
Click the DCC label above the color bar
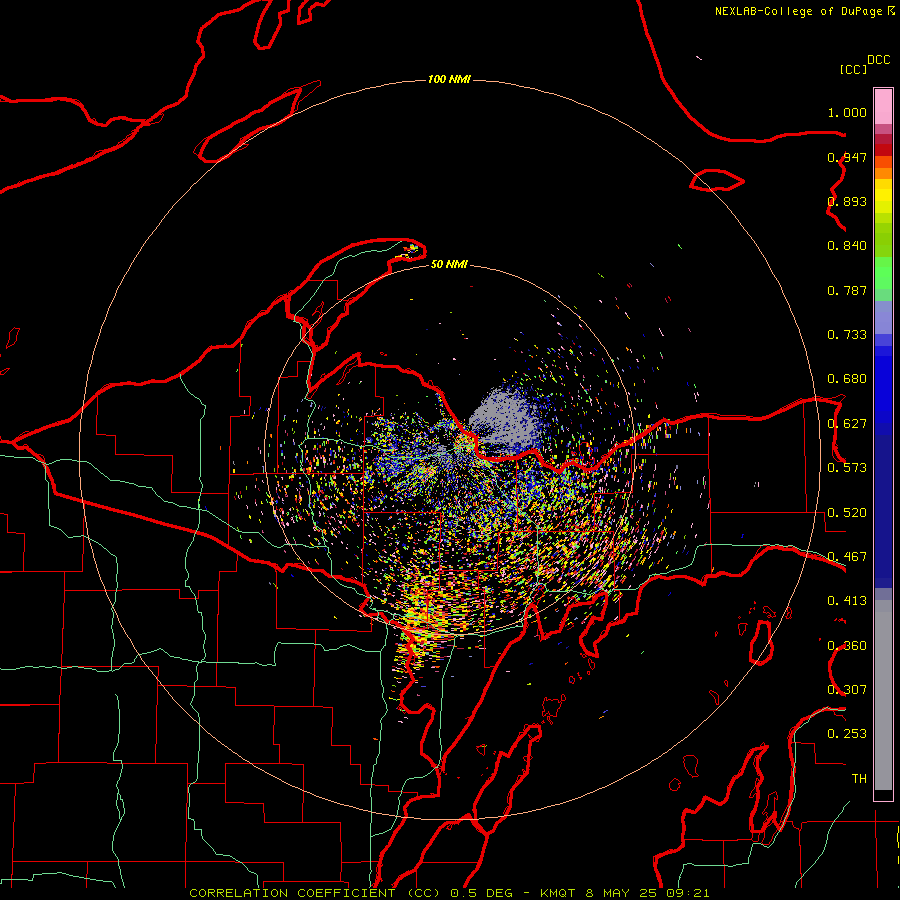(x=879, y=60)
